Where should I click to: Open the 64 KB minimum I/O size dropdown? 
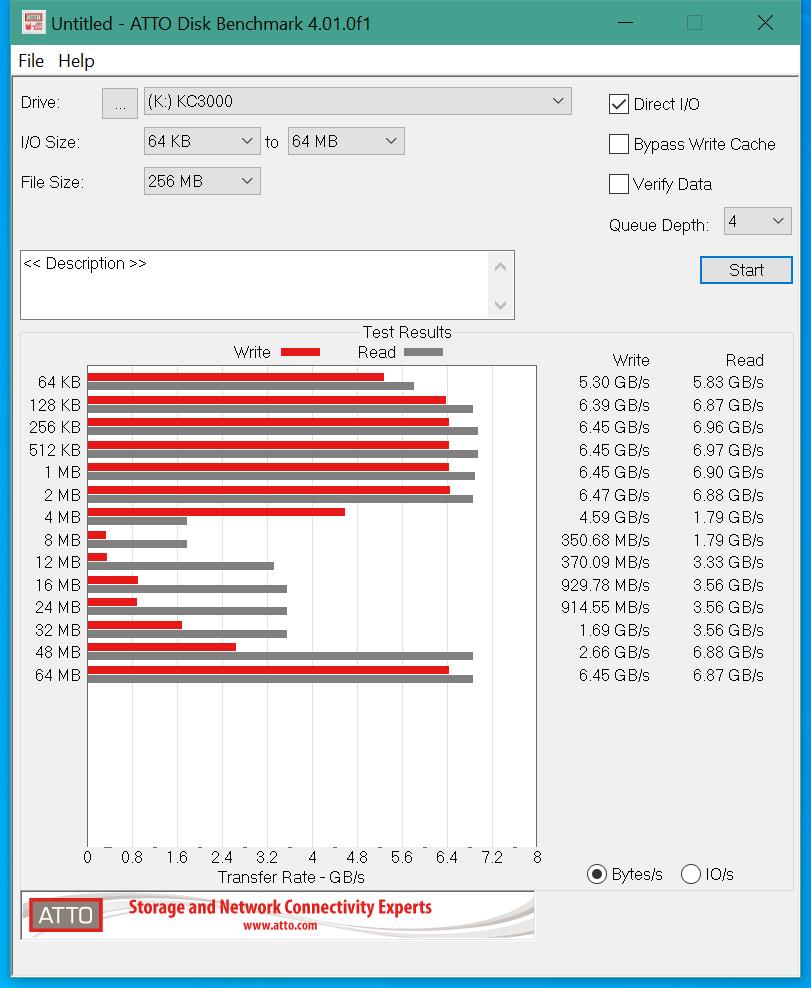click(x=202, y=141)
